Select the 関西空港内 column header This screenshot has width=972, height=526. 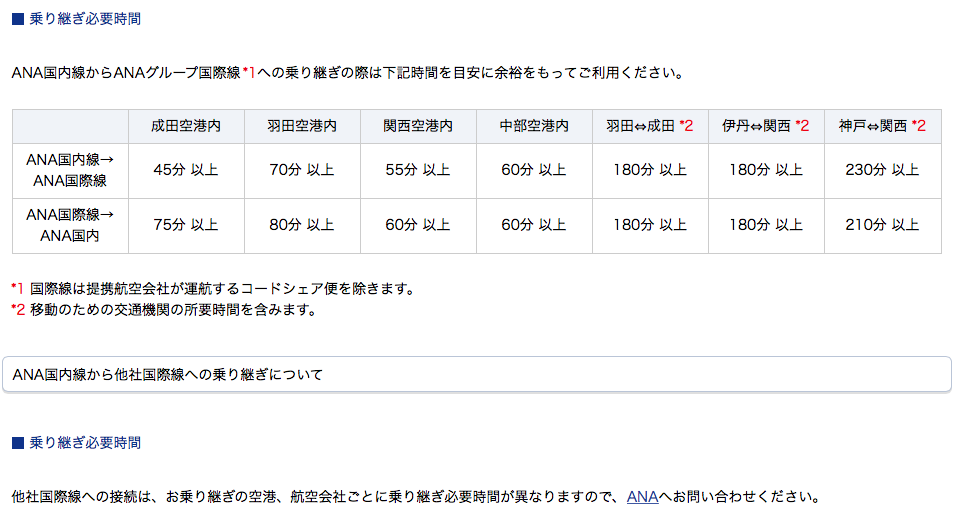pos(418,126)
